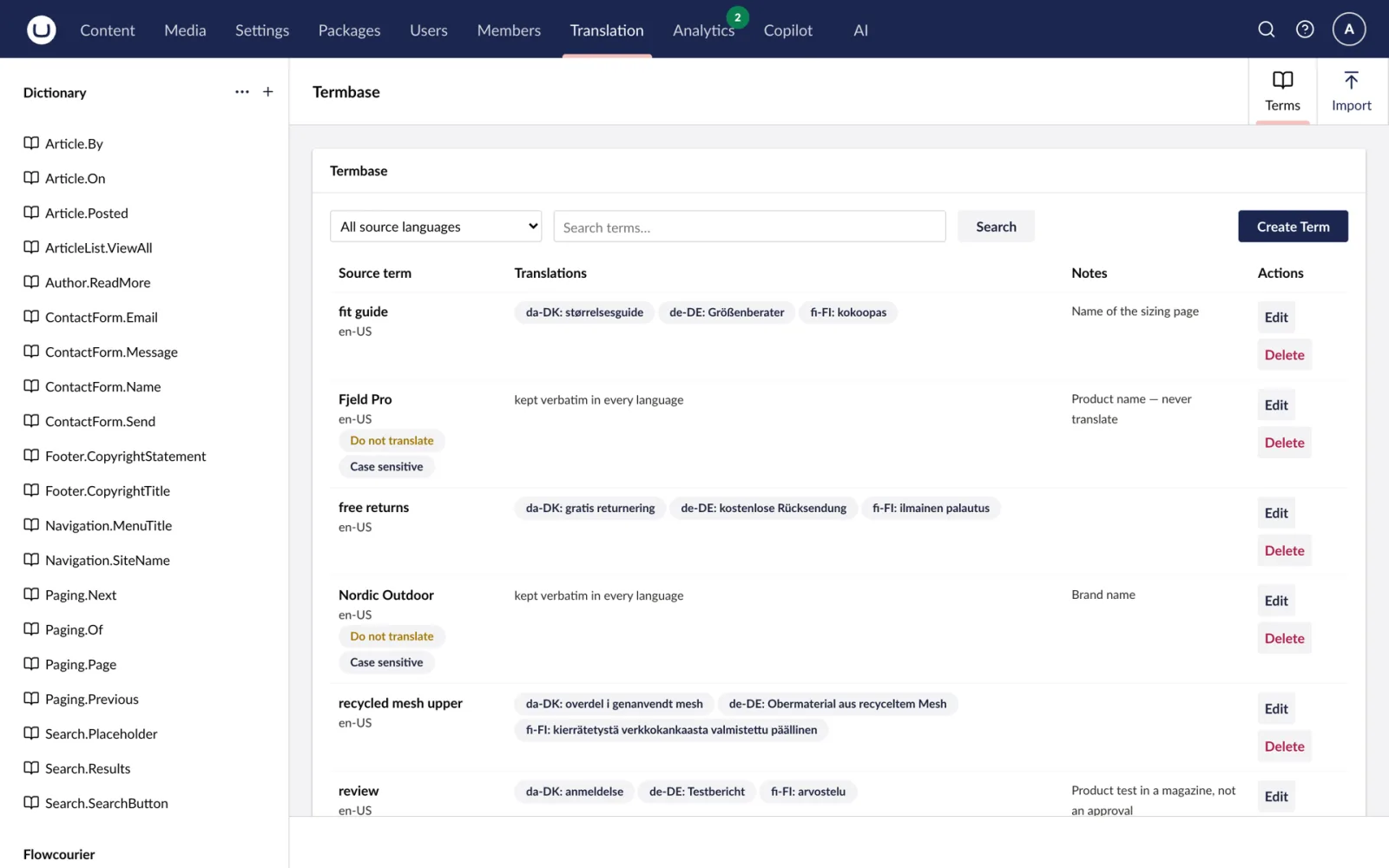Select the Footer.CopyrightStatement dictionary item
The height and width of the screenshot is (868, 1389).
tap(125, 456)
